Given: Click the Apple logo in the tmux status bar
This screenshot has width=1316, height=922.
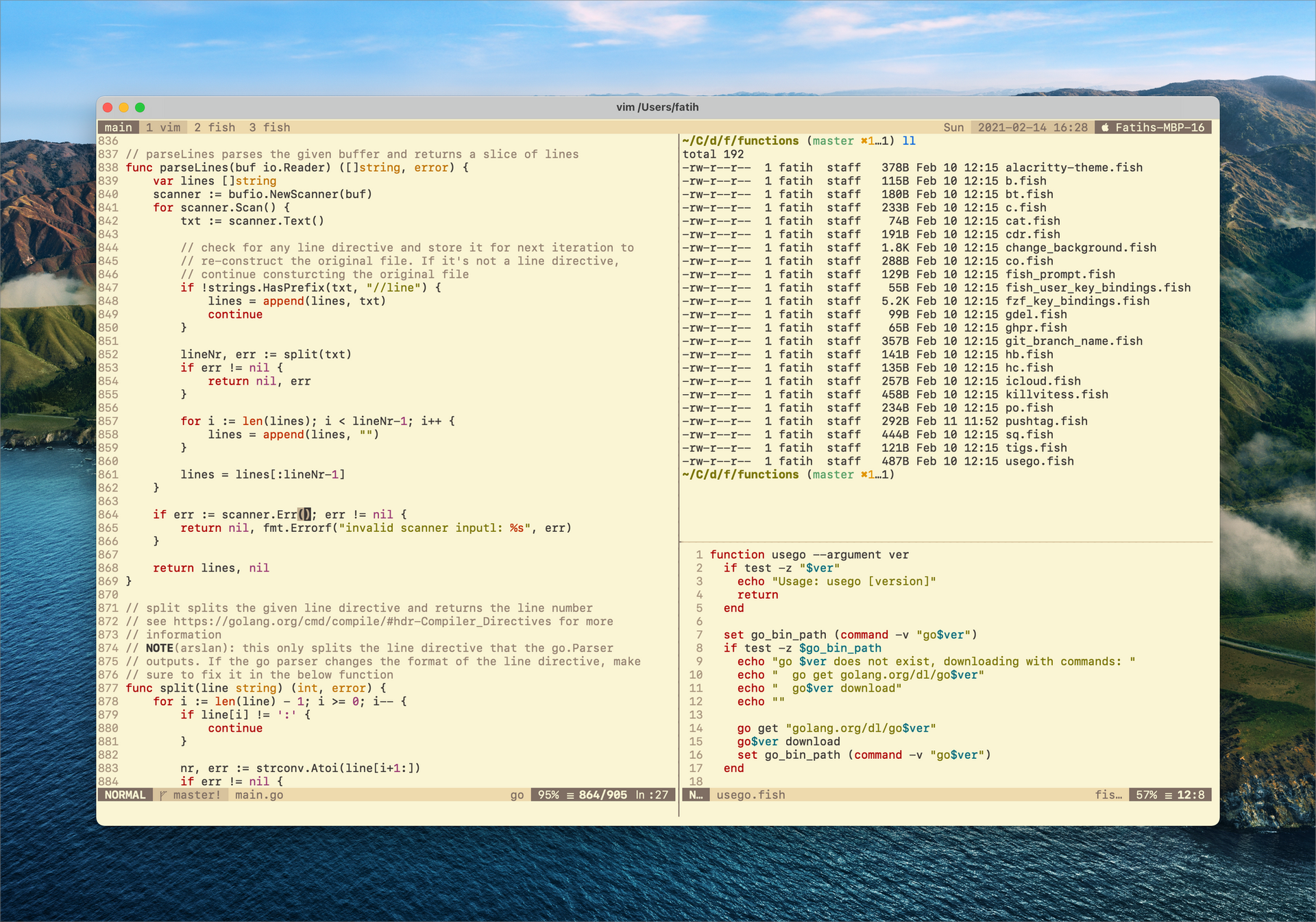Looking at the screenshot, I should (1105, 127).
